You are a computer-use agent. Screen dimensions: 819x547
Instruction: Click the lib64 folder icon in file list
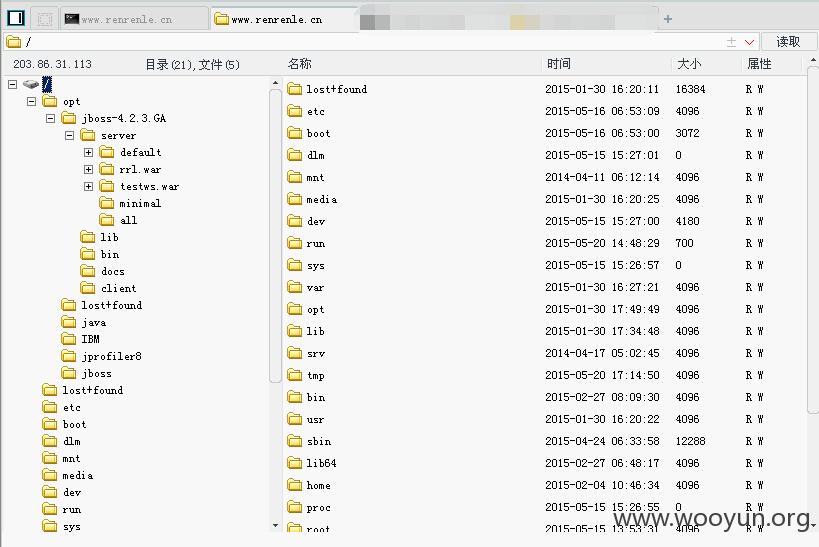click(x=295, y=463)
